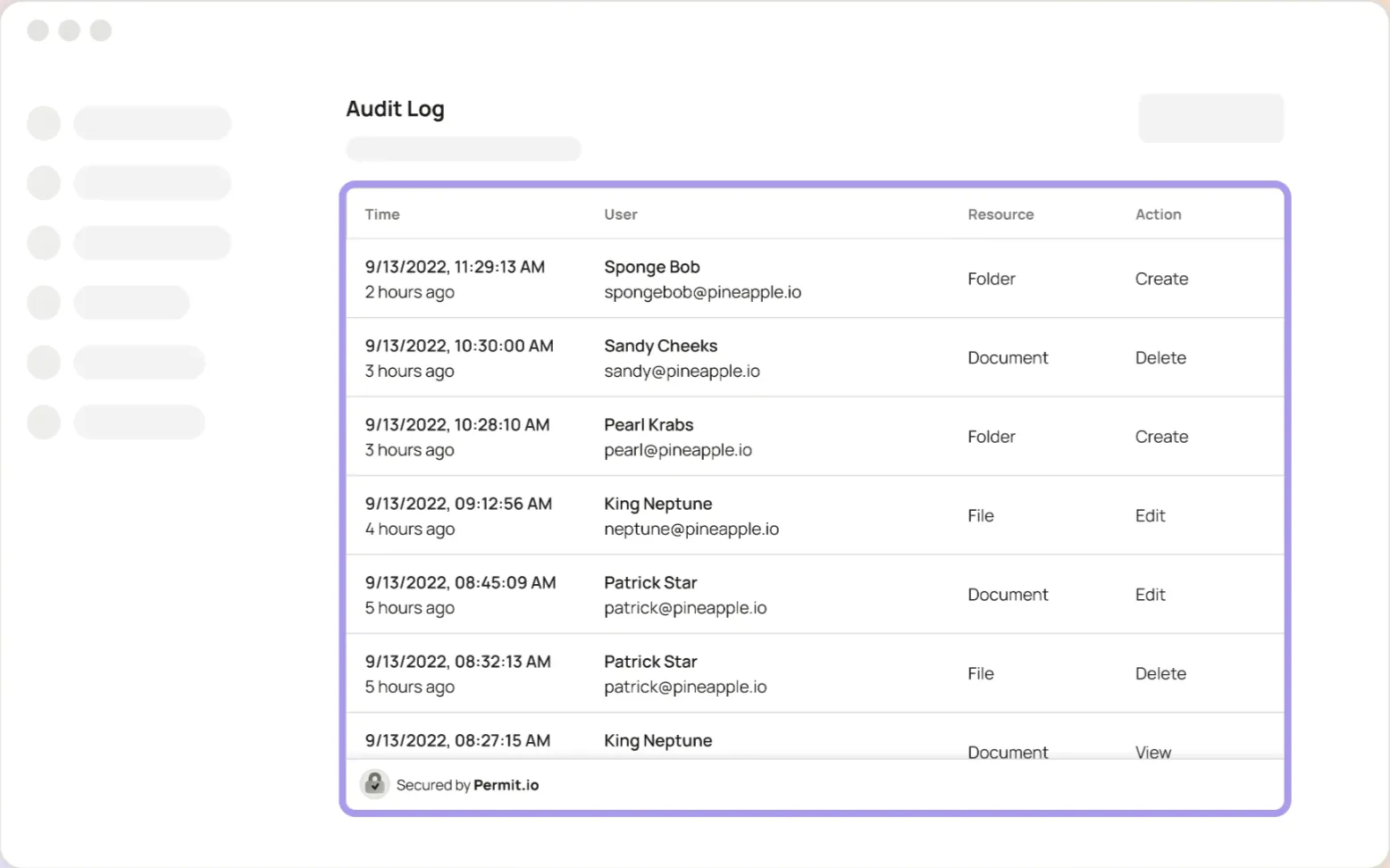Screen dimensions: 1390x868
Task: Click Pearl Krabs entry's Create action
Action: click(x=1161, y=437)
